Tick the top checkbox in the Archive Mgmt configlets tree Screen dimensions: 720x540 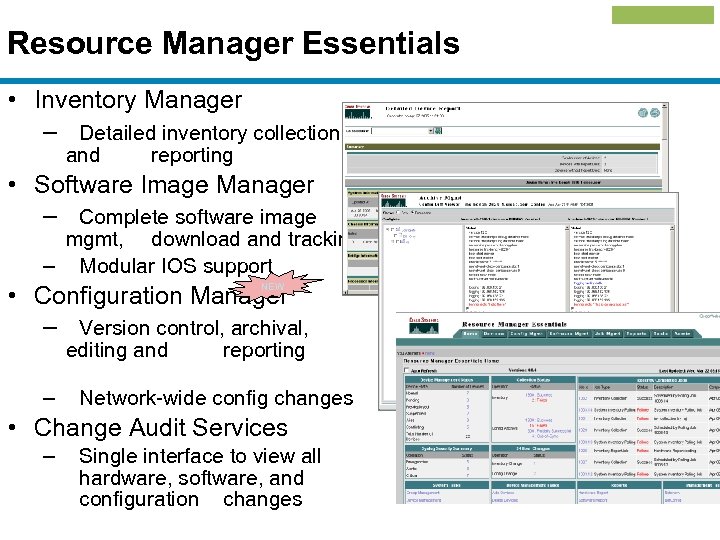coord(391,229)
